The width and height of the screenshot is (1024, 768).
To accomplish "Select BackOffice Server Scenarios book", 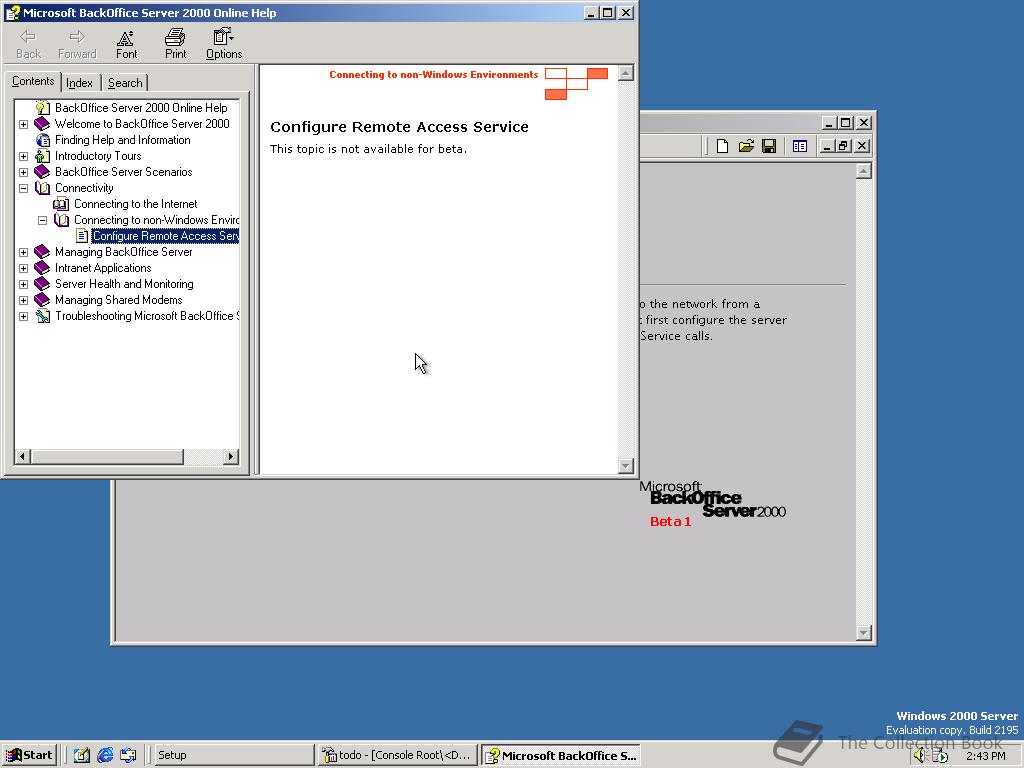I will point(123,172).
